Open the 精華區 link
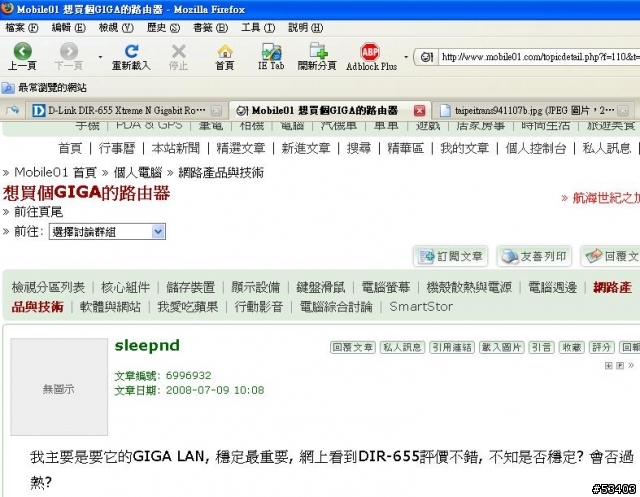This screenshot has height=497, width=640. coord(406,148)
